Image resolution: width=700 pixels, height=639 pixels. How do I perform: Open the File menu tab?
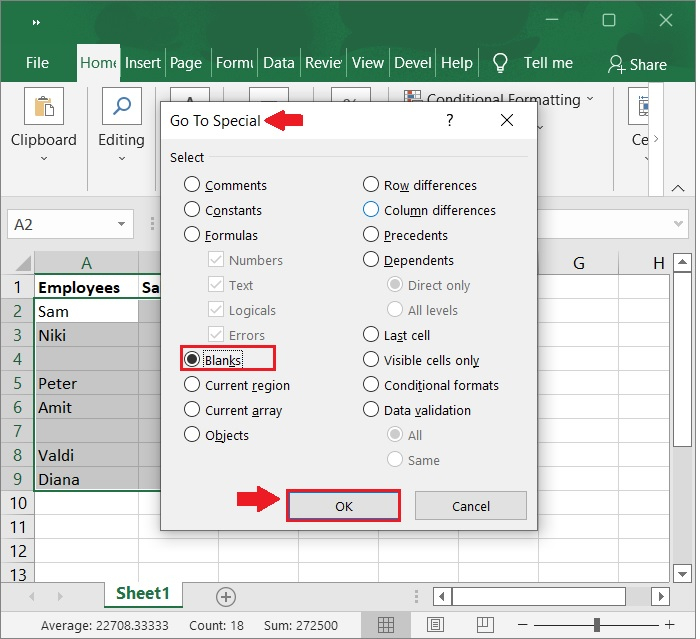(x=37, y=63)
